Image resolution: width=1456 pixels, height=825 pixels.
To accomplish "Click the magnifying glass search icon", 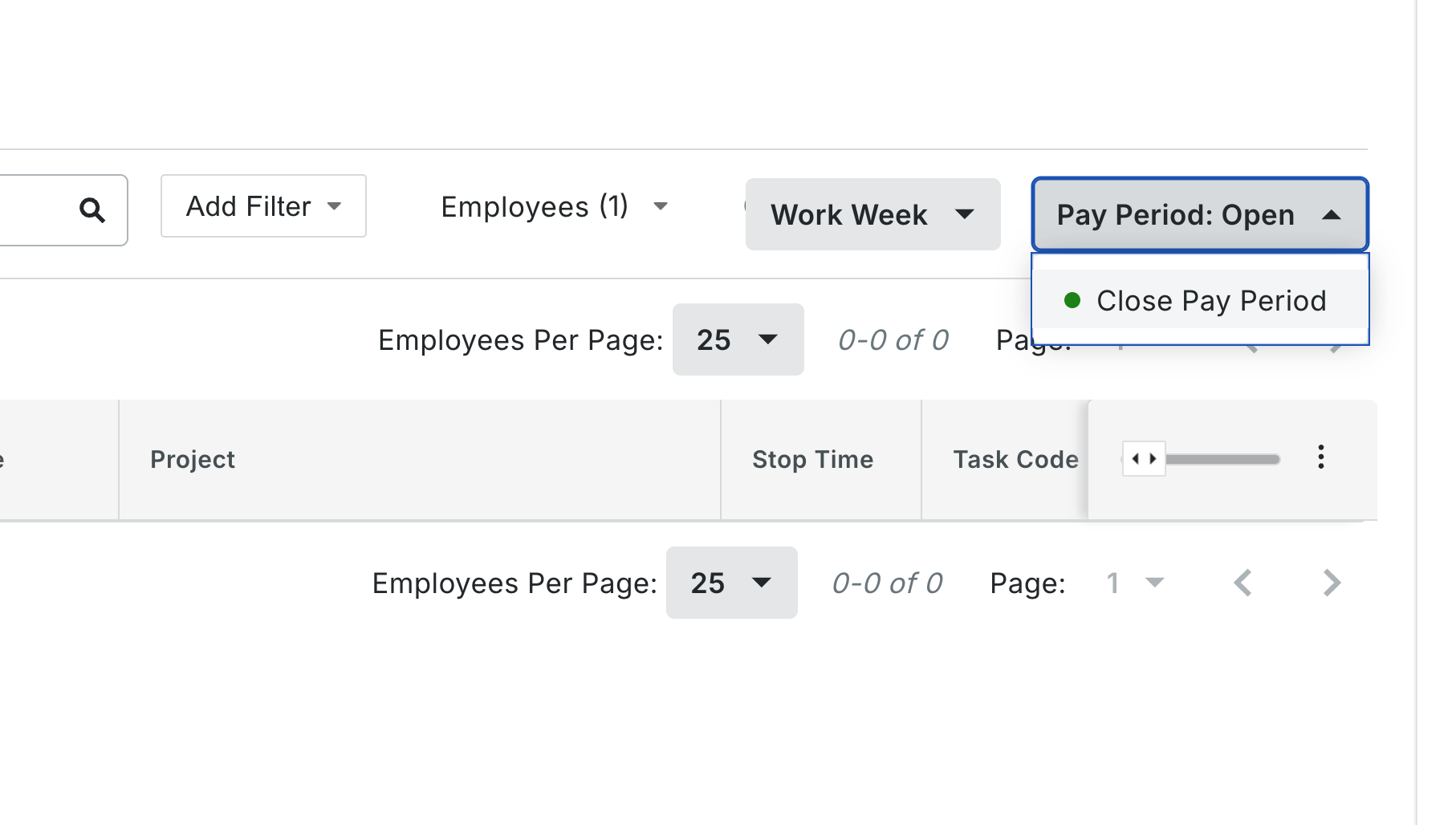I will point(92,210).
